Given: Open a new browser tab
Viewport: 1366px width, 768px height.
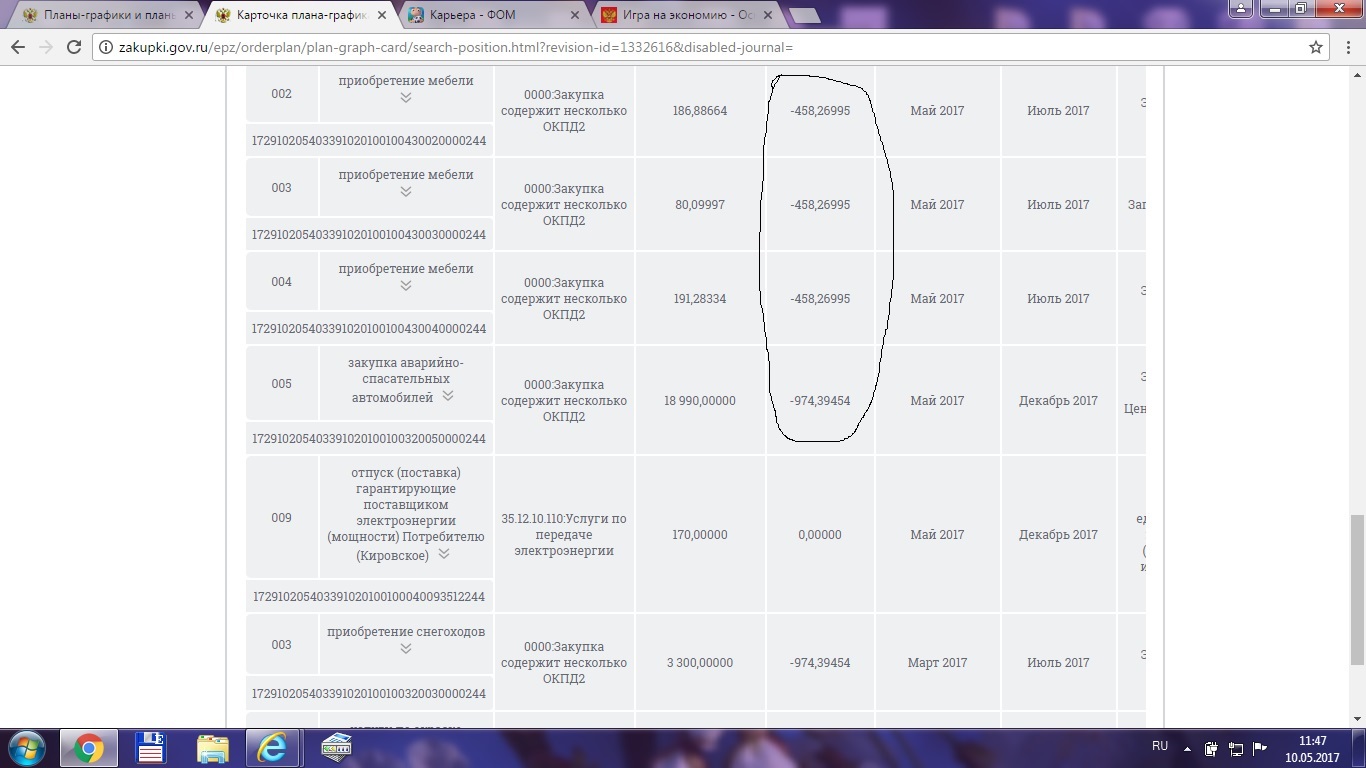Looking at the screenshot, I should point(804,15).
